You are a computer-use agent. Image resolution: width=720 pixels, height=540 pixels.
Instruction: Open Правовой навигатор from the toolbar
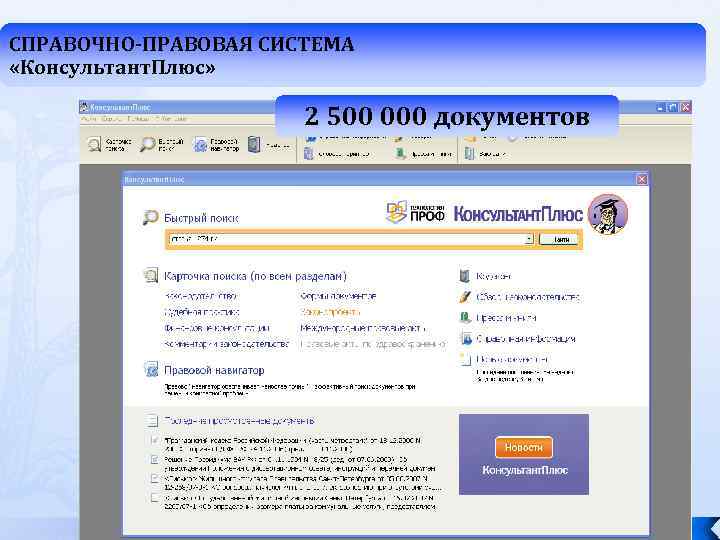coord(216,145)
